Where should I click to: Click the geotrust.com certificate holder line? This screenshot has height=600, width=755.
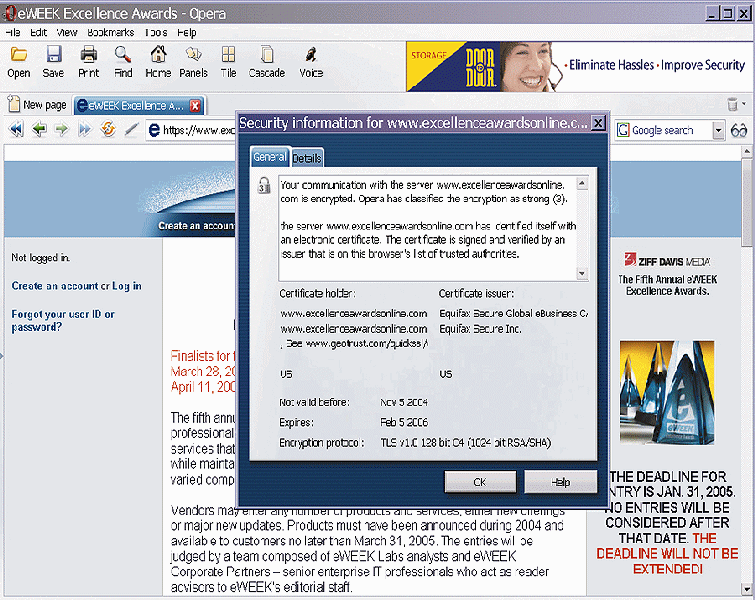(354, 343)
